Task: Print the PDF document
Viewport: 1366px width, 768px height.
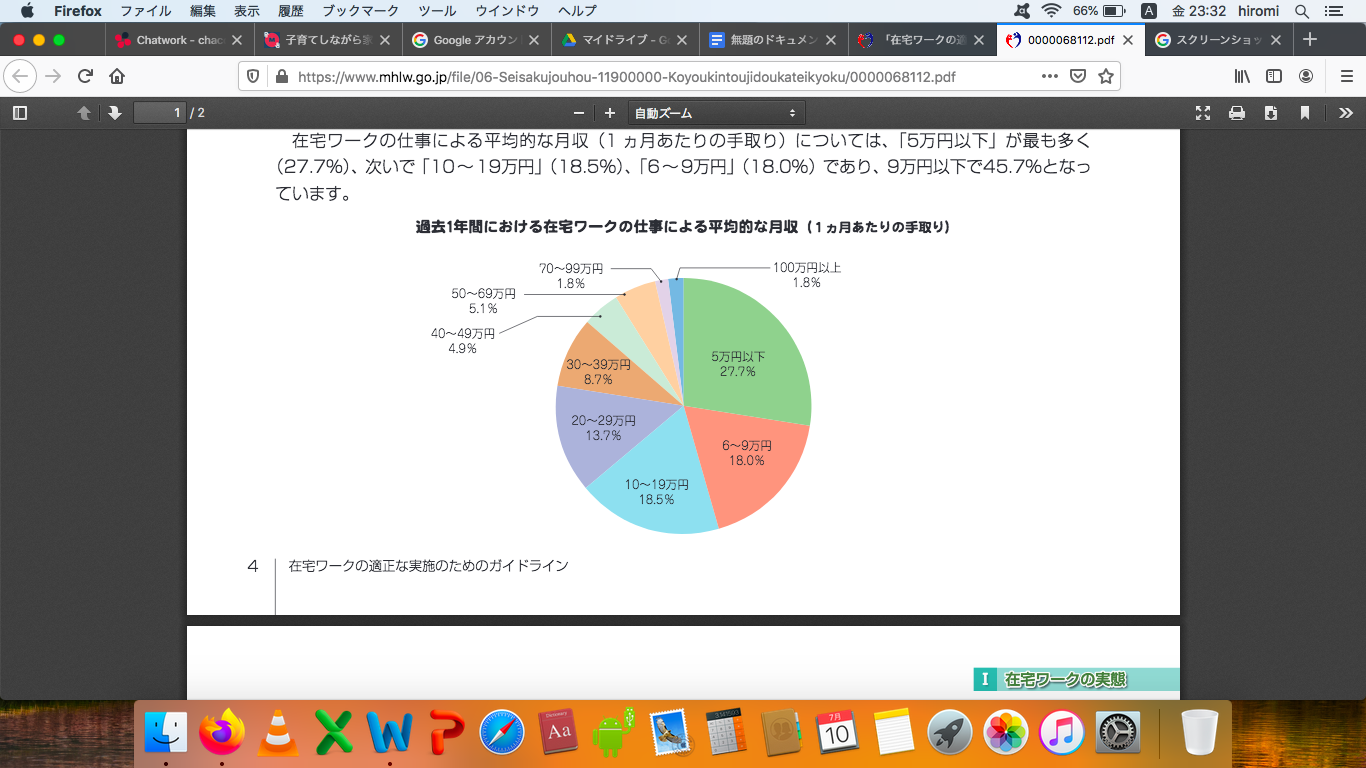Action: [1237, 113]
